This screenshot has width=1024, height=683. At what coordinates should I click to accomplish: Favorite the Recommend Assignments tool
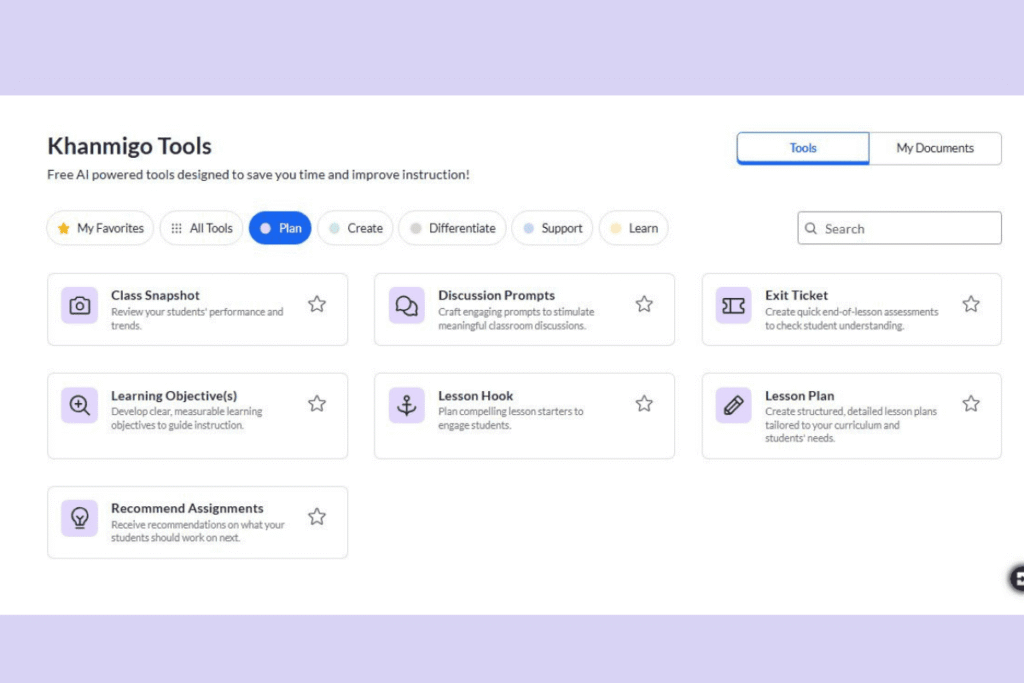[317, 516]
